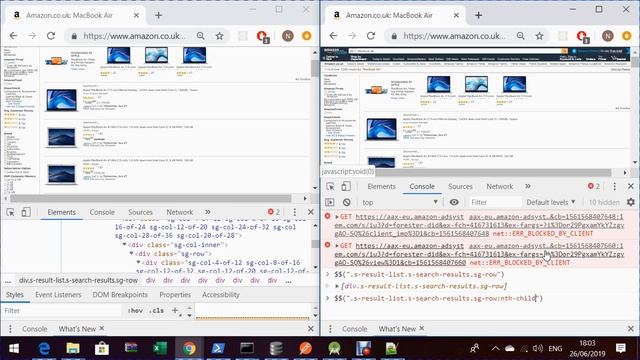Image resolution: width=640 pixels, height=360 pixels.
Task: Go back in the left Chrome window
Action: 13,36
